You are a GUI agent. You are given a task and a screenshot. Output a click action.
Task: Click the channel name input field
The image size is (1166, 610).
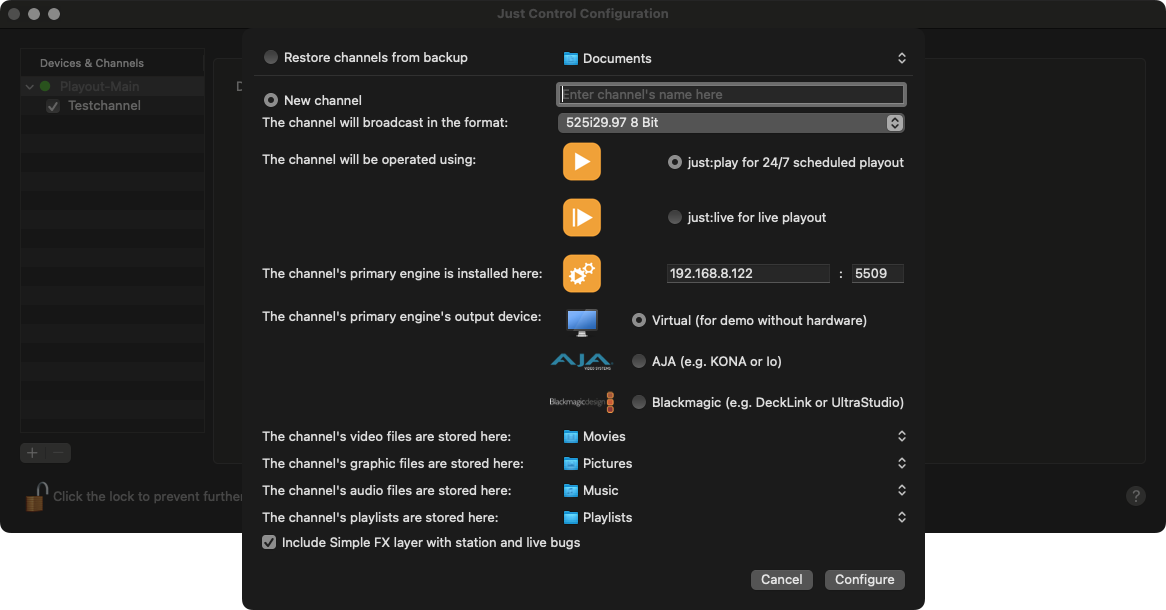(731, 94)
